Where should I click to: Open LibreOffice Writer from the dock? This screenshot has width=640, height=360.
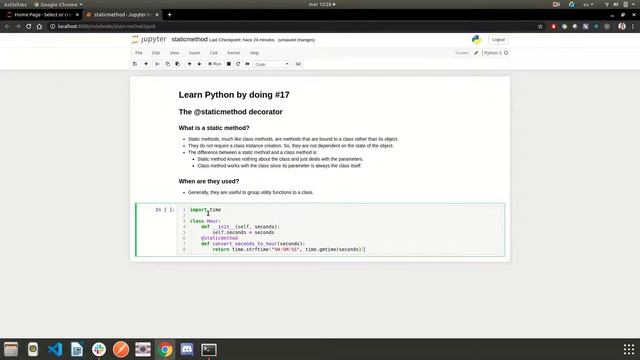click(x=77, y=349)
